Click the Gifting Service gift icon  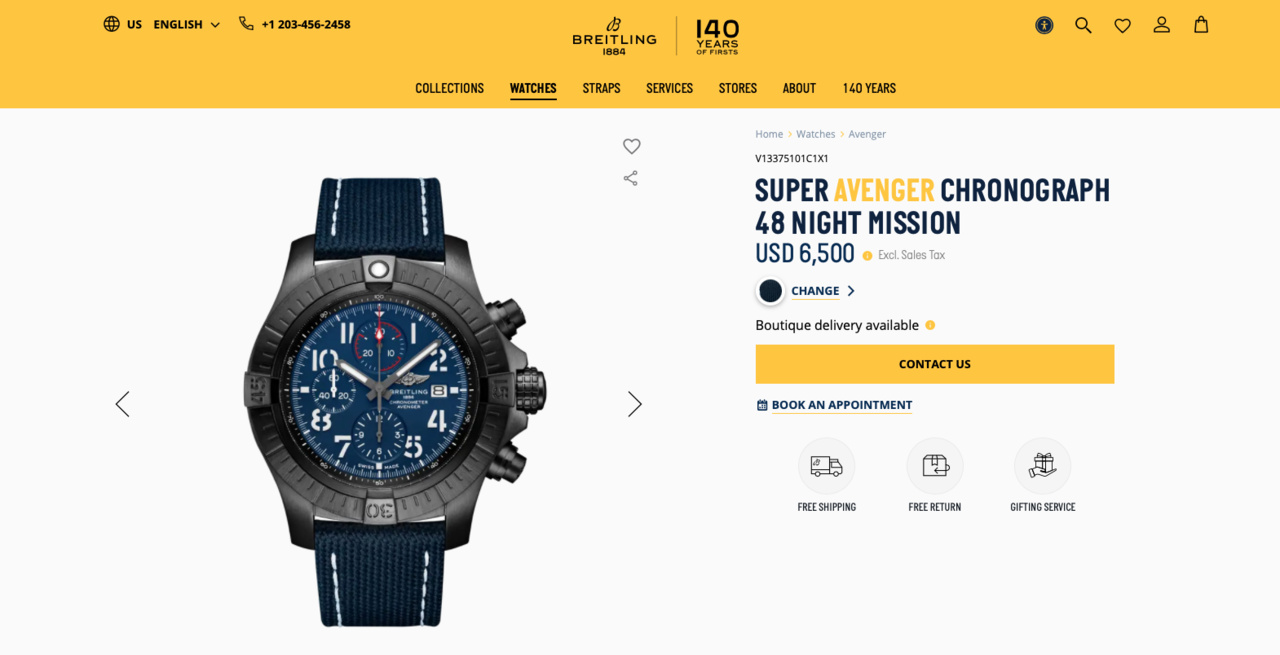[x=1042, y=466]
